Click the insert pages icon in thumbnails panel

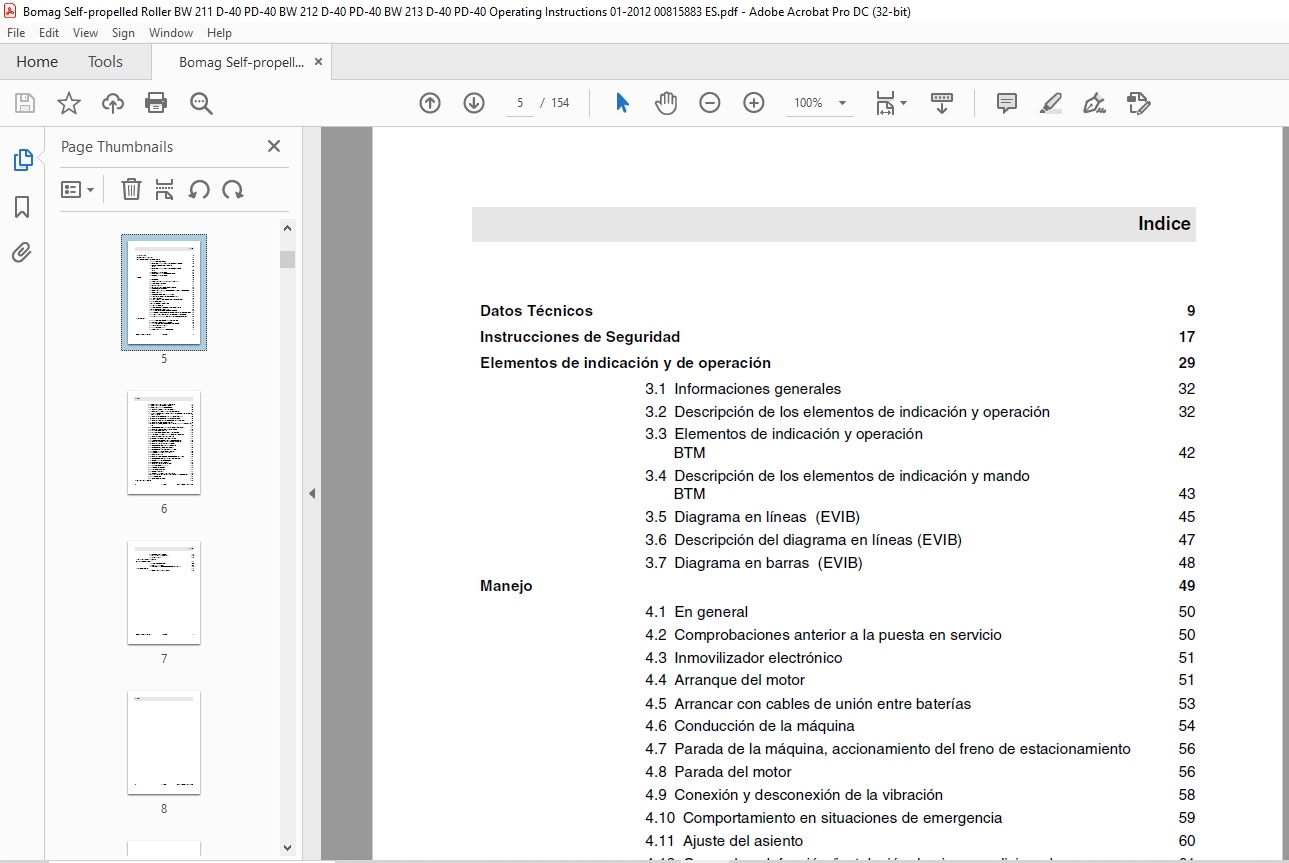point(165,189)
